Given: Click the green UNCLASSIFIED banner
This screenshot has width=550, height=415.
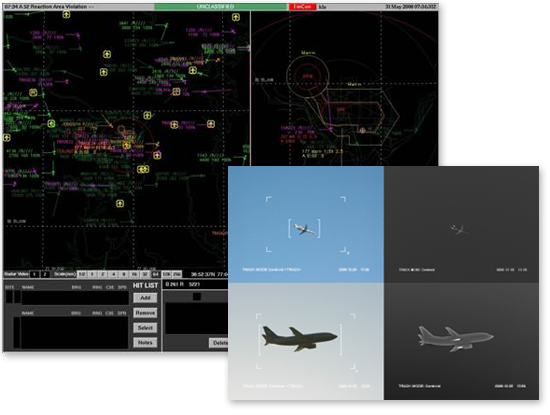Looking at the screenshot, I should [x=221, y=7].
